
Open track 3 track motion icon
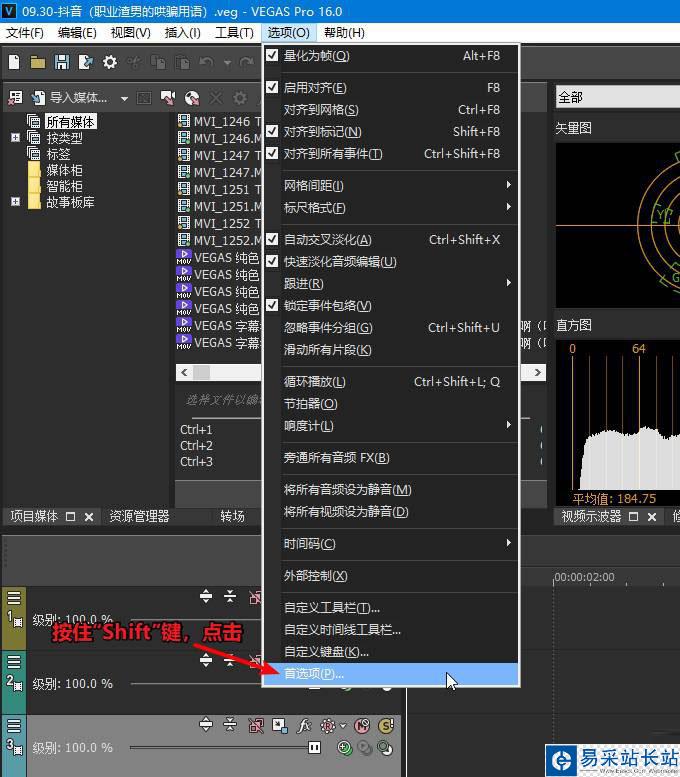tap(280, 726)
